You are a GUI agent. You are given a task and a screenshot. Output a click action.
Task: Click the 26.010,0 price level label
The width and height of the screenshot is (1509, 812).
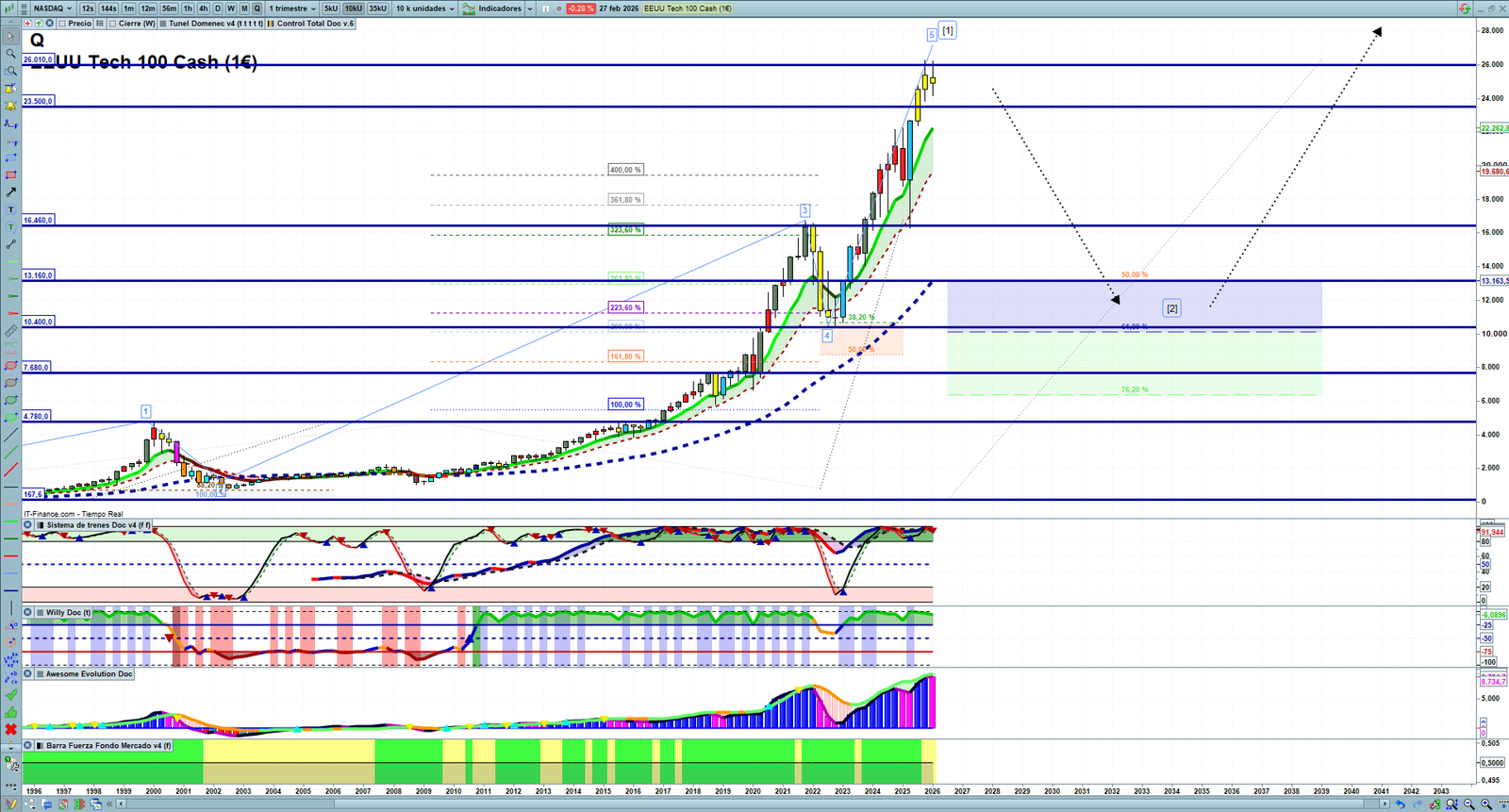pyautogui.click(x=38, y=59)
